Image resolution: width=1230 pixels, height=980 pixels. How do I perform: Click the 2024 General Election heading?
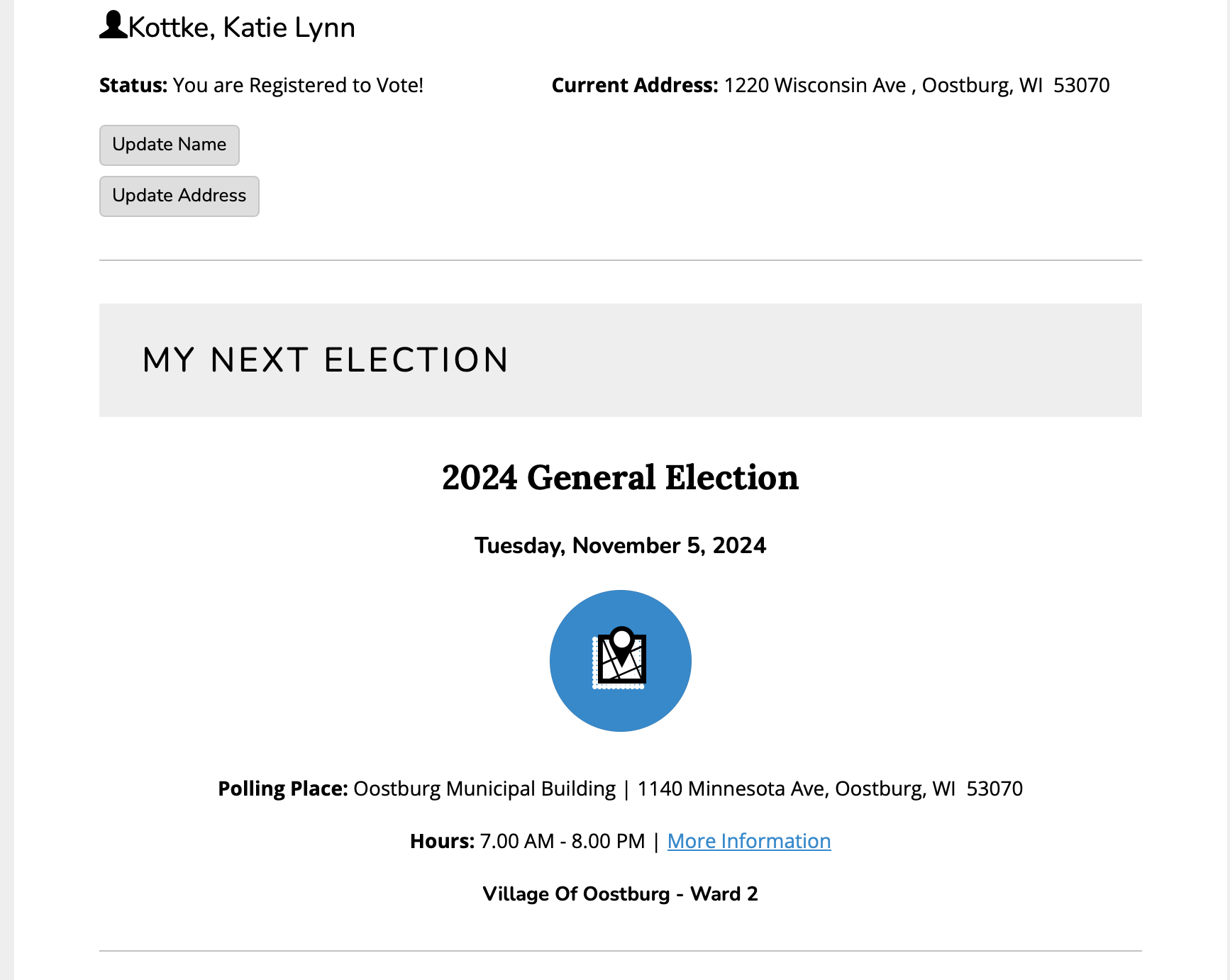tap(620, 477)
